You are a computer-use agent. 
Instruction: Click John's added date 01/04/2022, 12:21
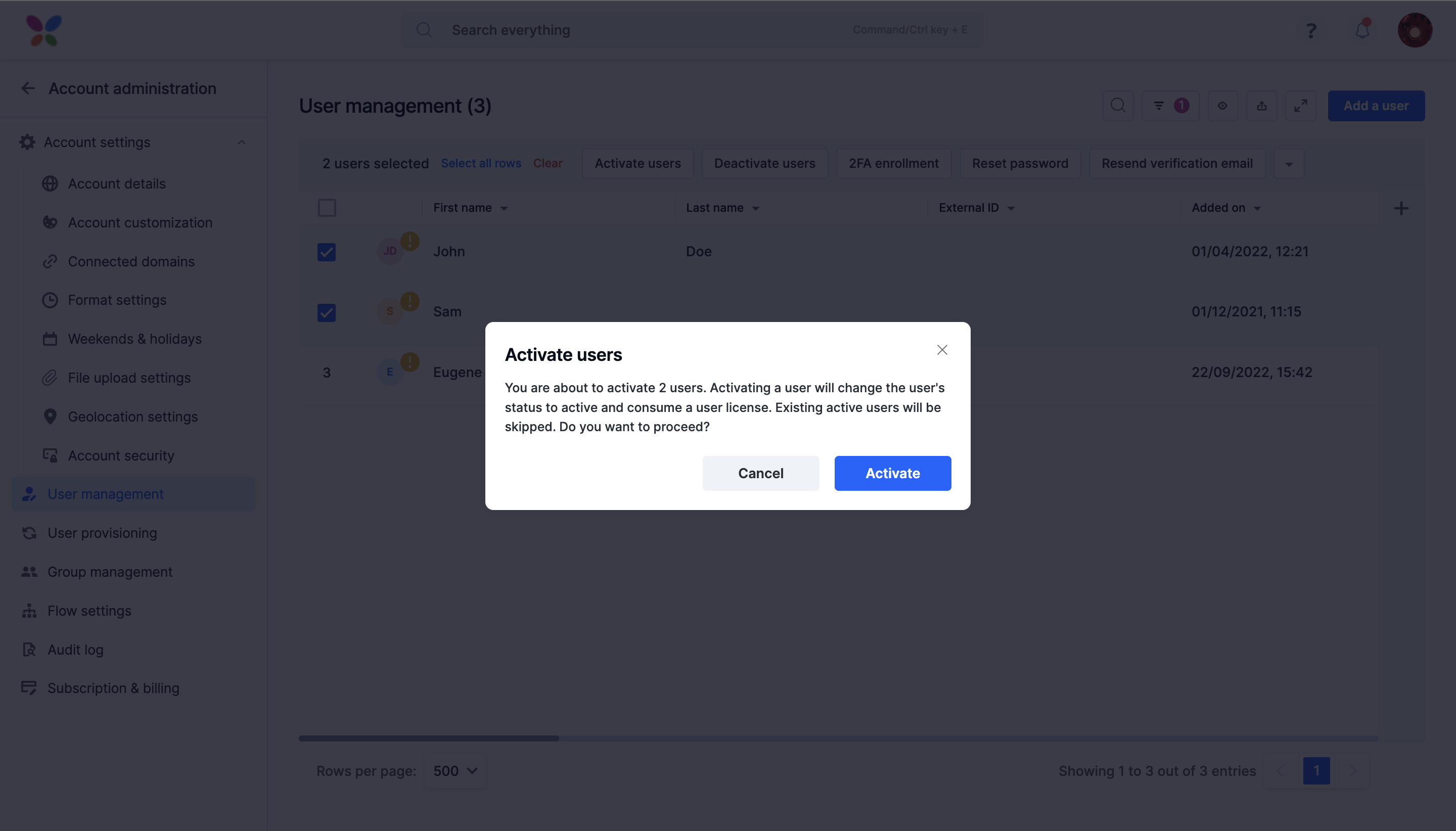(1250, 252)
